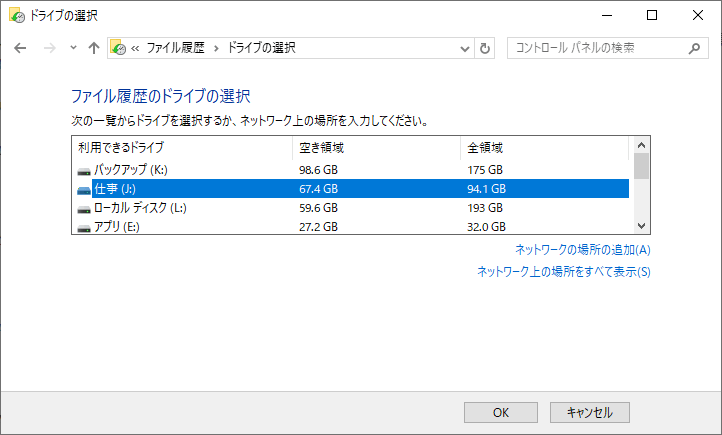722x435 pixels.
Task: Open the address bar history dropdown
Action: (x=465, y=48)
